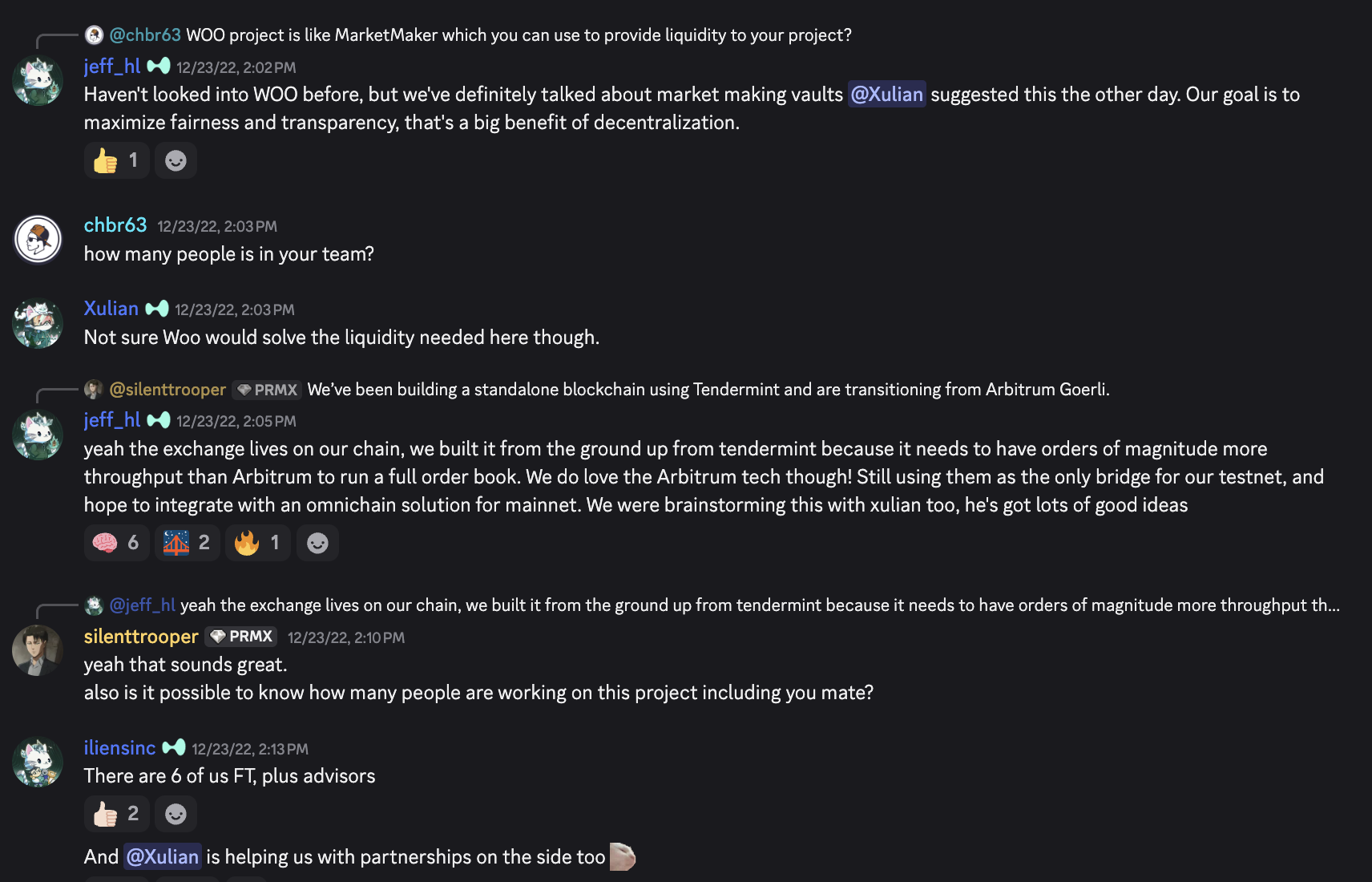Image resolution: width=1372 pixels, height=882 pixels.
Task: Click the fire reaction on jeff_hl's message
Action: pyautogui.click(x=257, y=544)
